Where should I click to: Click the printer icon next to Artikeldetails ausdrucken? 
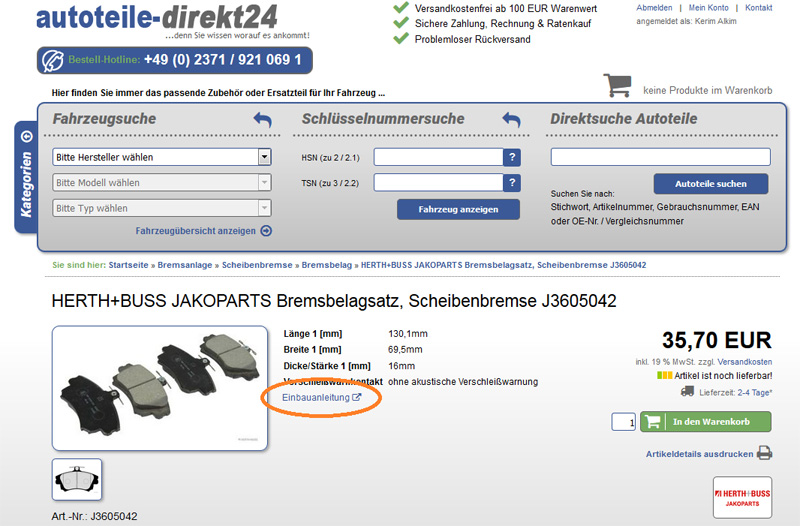764,453
